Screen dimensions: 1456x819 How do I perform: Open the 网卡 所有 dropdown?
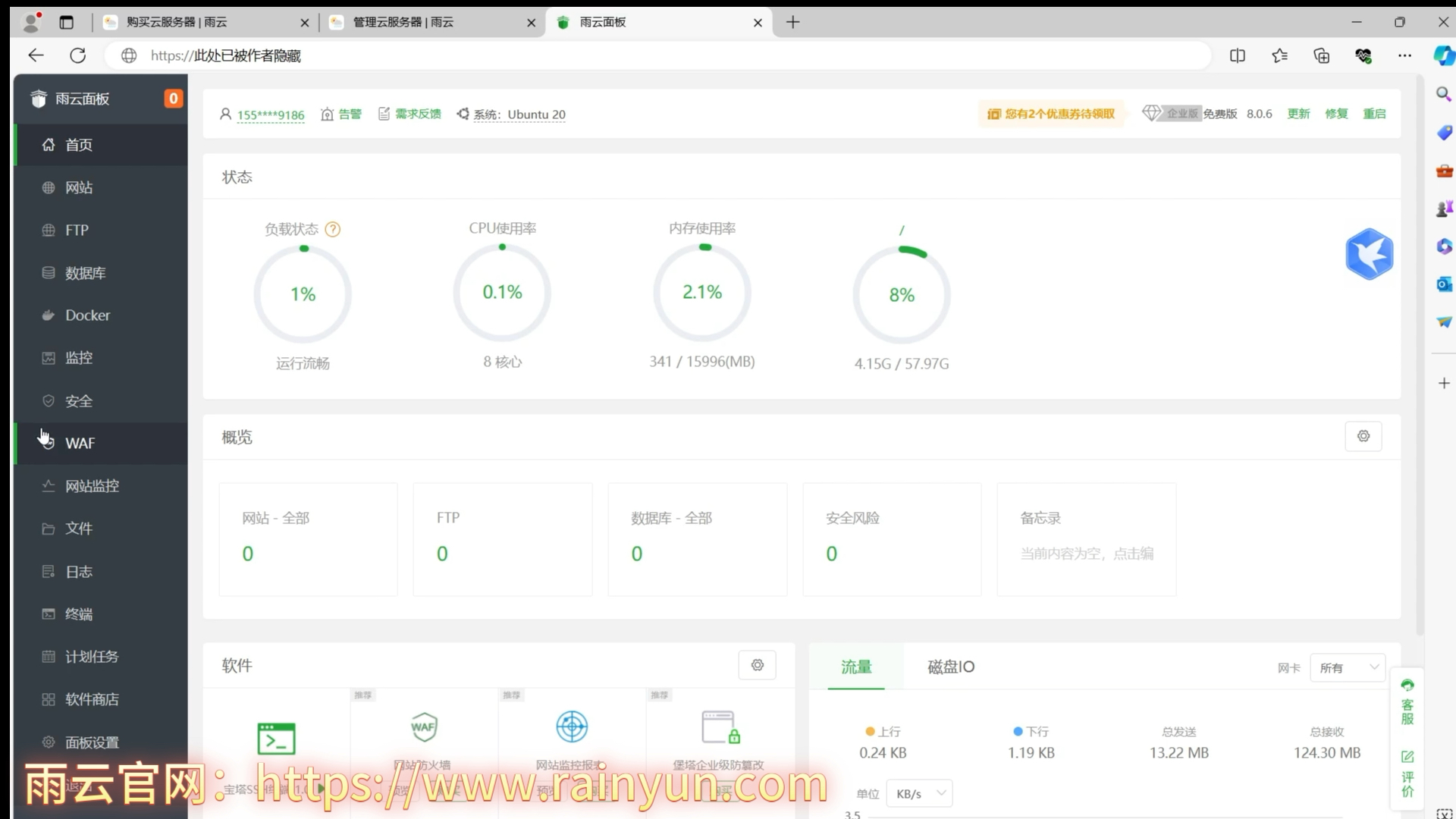[1348, 667]
